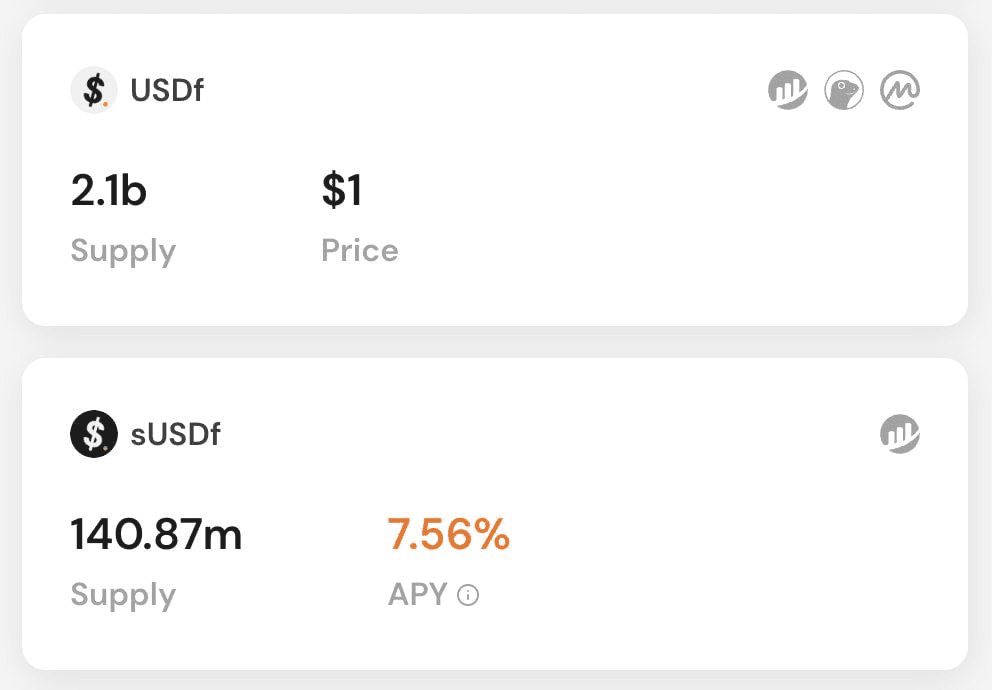Viewport: 992px width, 690px height.
Task: Click the orange 7.56% APY value
Action: point(449,535)
